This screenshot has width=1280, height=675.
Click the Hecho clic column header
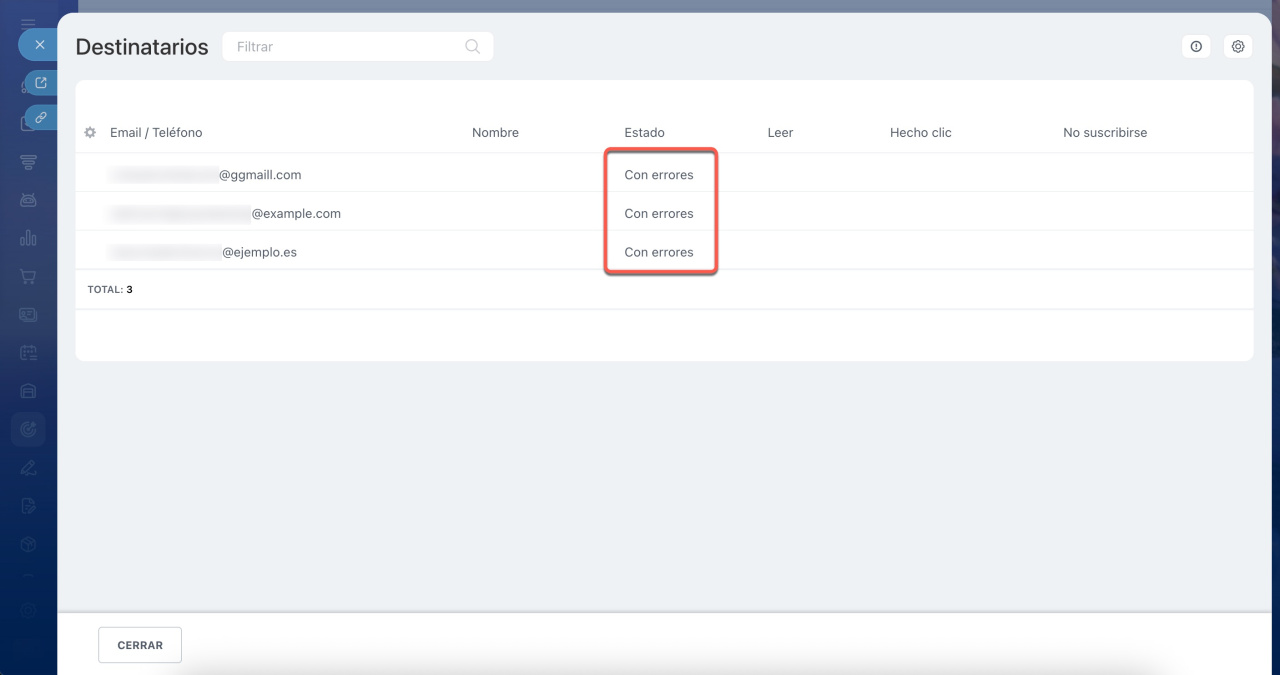[x=920, y=133]
